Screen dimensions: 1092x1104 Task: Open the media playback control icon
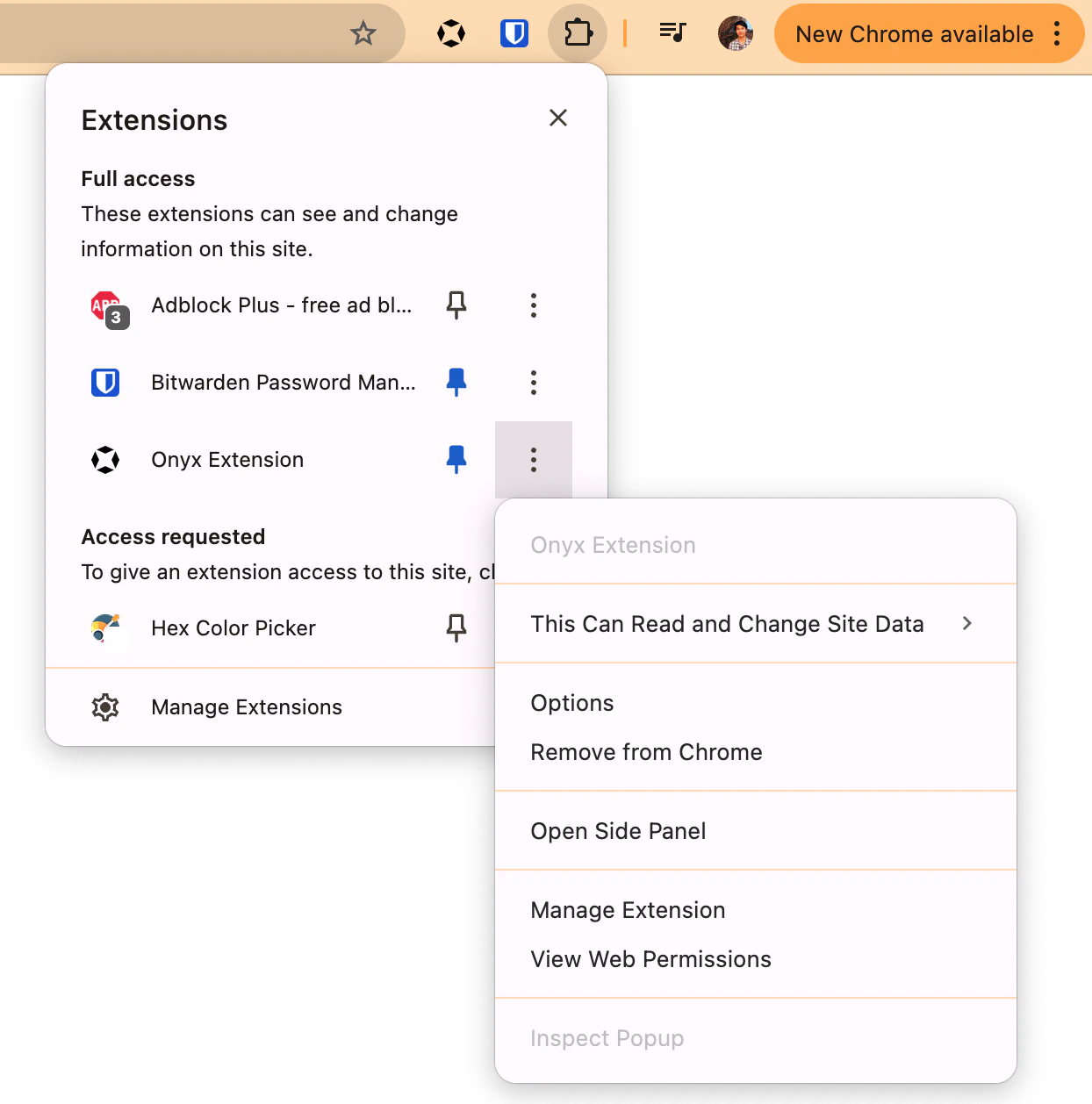672,33
